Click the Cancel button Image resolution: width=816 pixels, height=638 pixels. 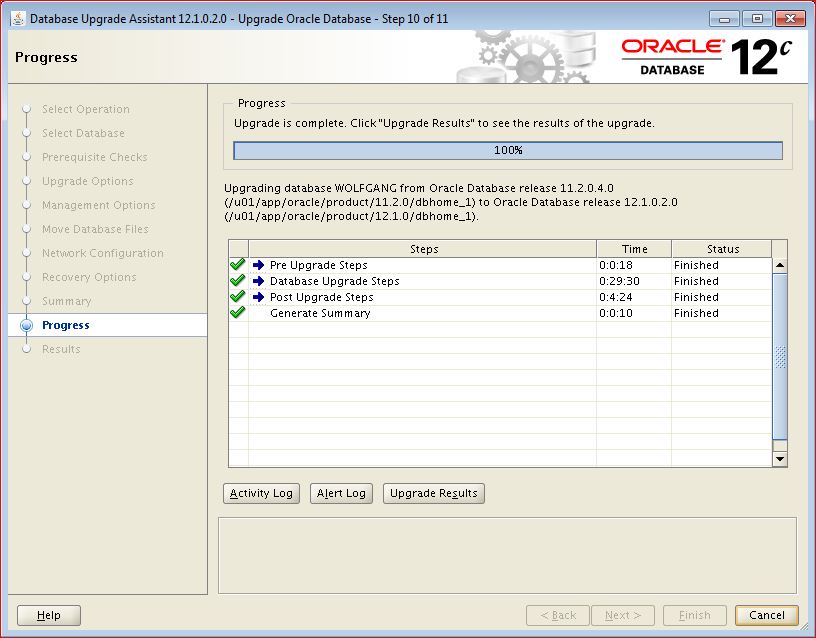(x=767, y=615)
